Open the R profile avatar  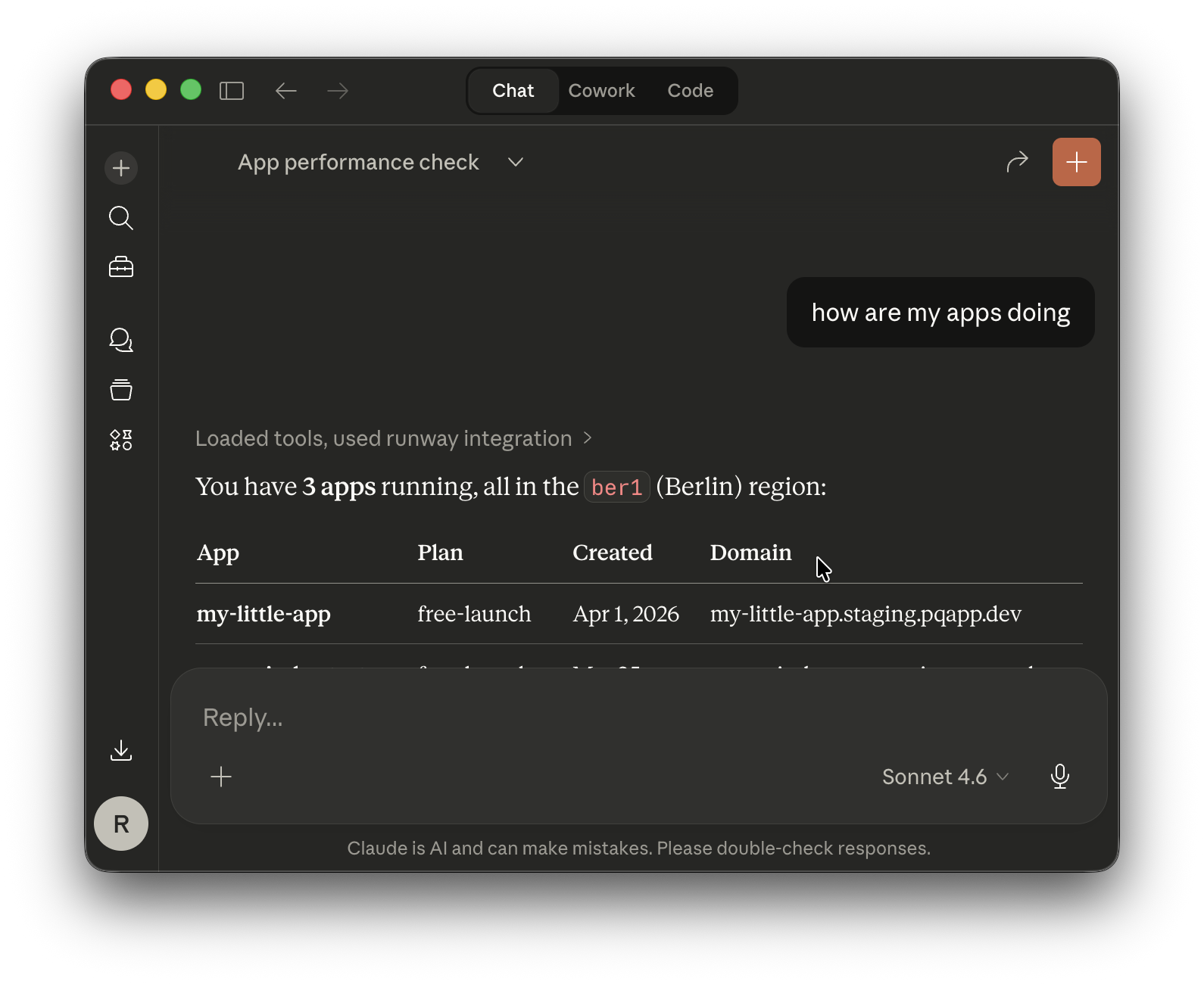pyautogui.click(x=121, y=824)
